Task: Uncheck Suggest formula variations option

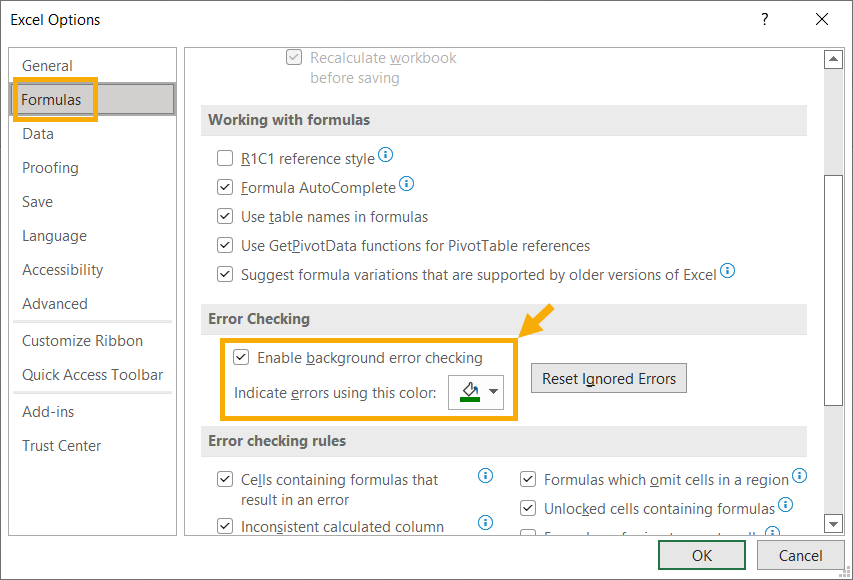Action: (225, 274)
